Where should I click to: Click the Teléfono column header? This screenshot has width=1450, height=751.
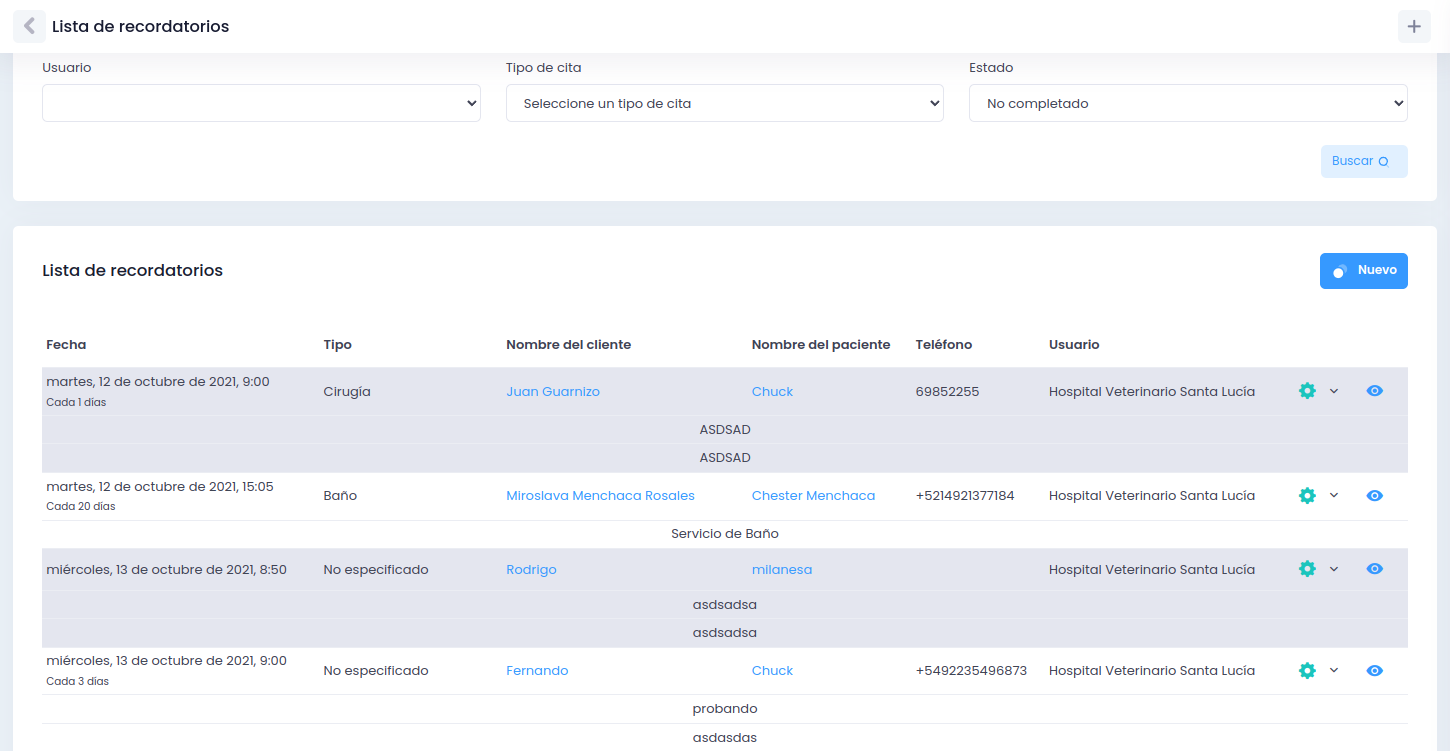[944, 345]
